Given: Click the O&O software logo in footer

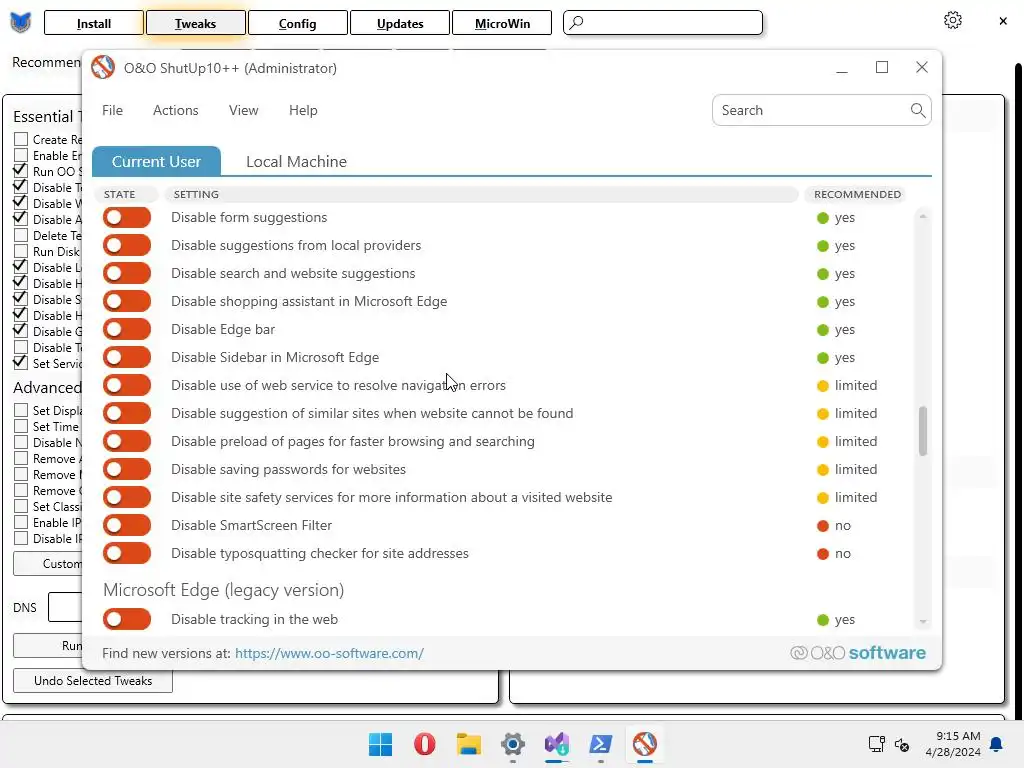Looking at the screenshot, I should pos(857,653).
